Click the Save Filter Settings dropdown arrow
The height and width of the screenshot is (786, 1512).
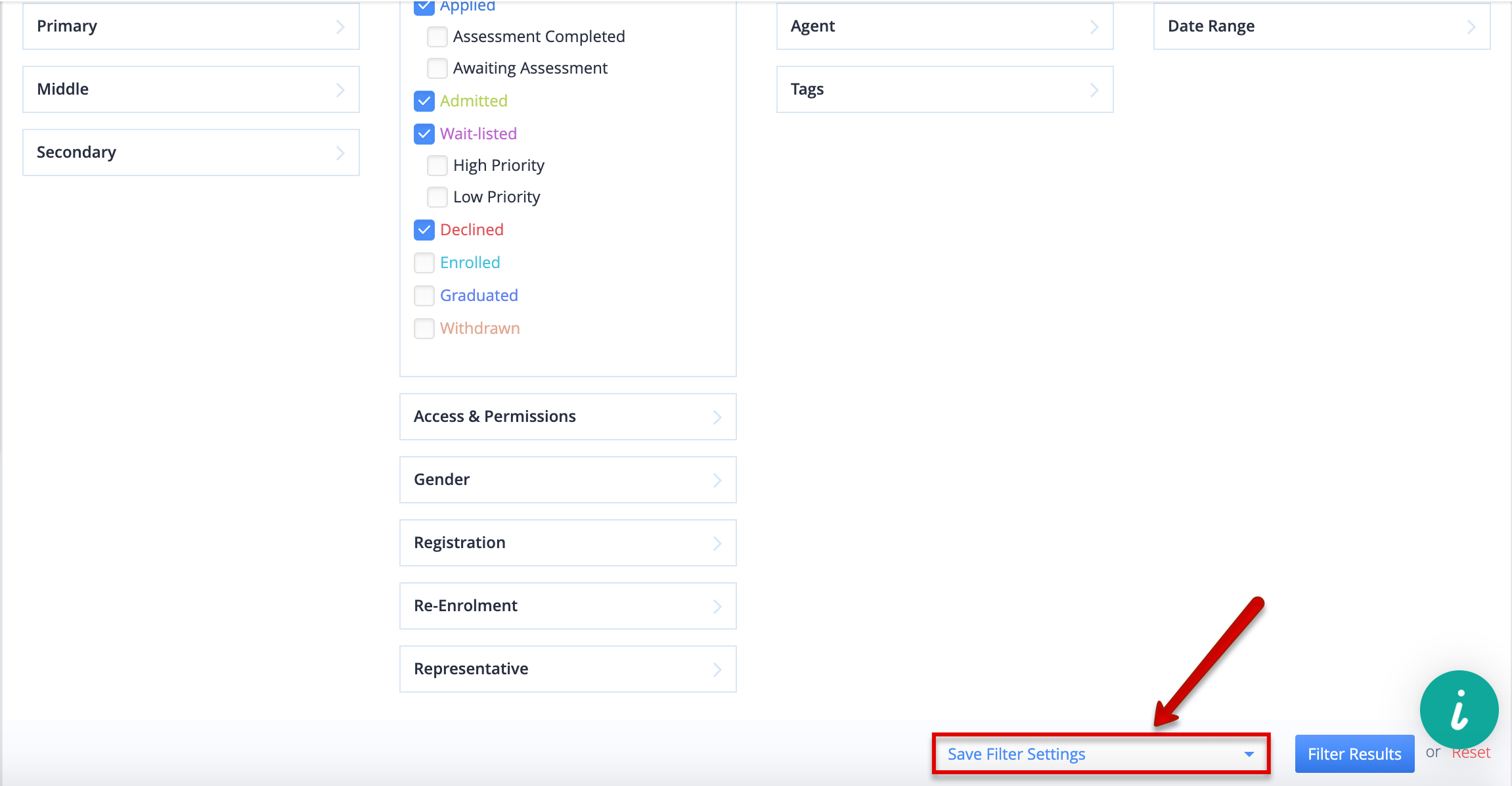(x=1249, y=754)
